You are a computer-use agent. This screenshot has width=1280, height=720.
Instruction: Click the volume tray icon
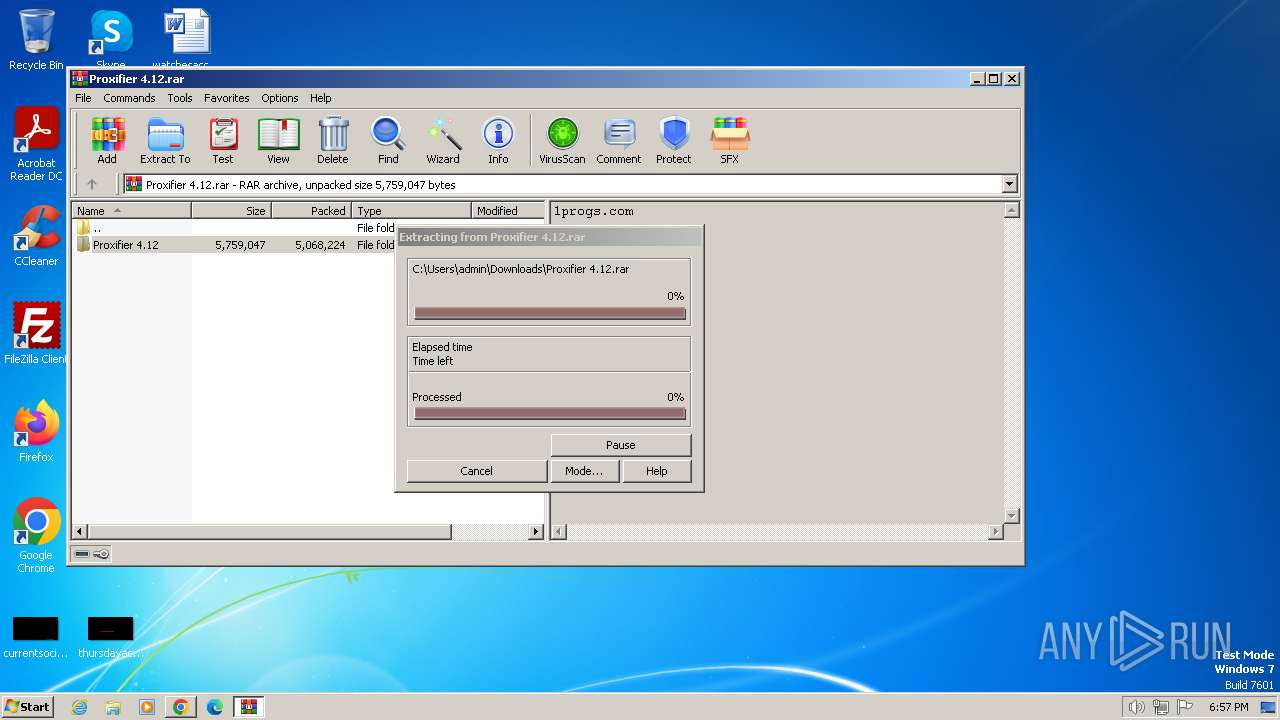click(x=1136, y=707)
